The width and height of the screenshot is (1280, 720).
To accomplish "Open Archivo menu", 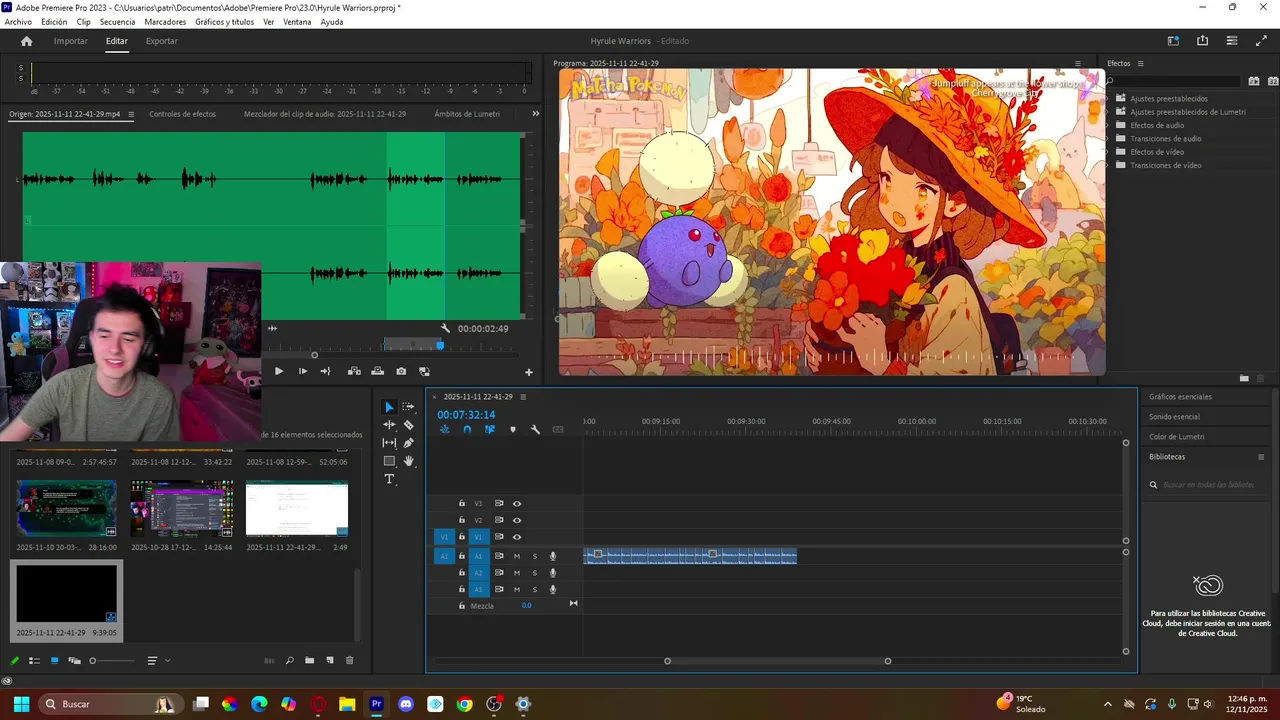I will 18,22.
